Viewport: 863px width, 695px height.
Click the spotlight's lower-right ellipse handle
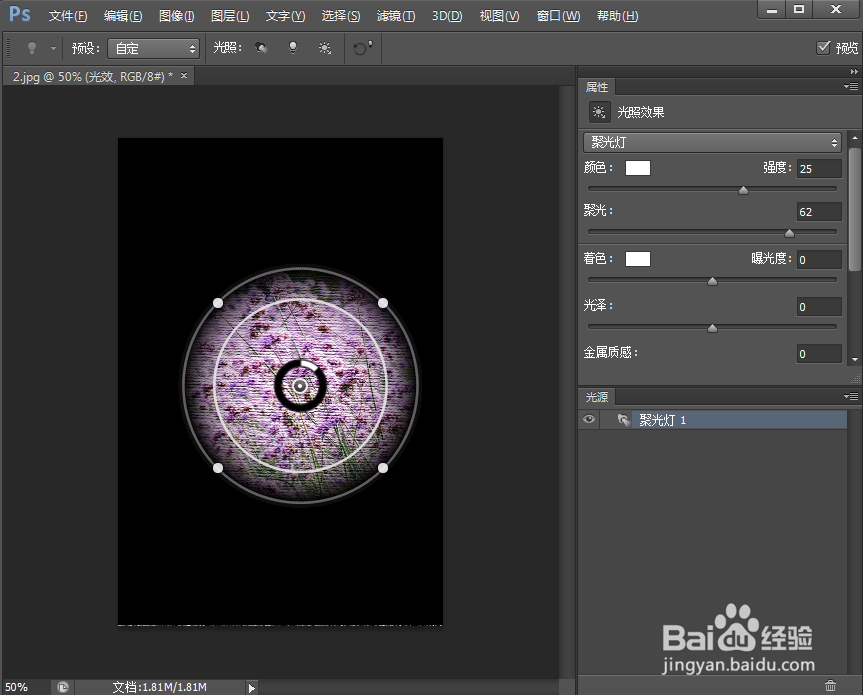383,468
